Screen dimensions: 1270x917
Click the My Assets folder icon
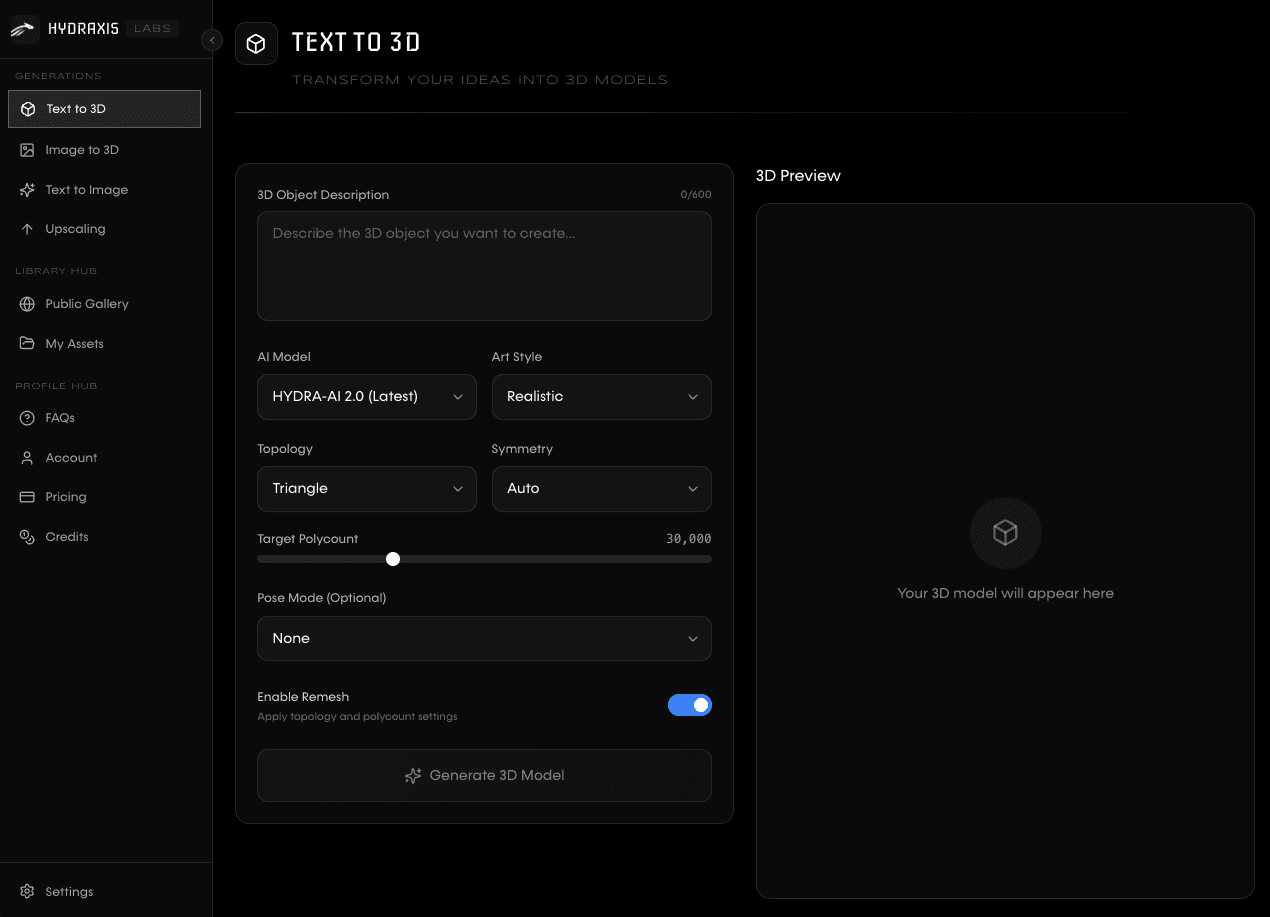27,344
